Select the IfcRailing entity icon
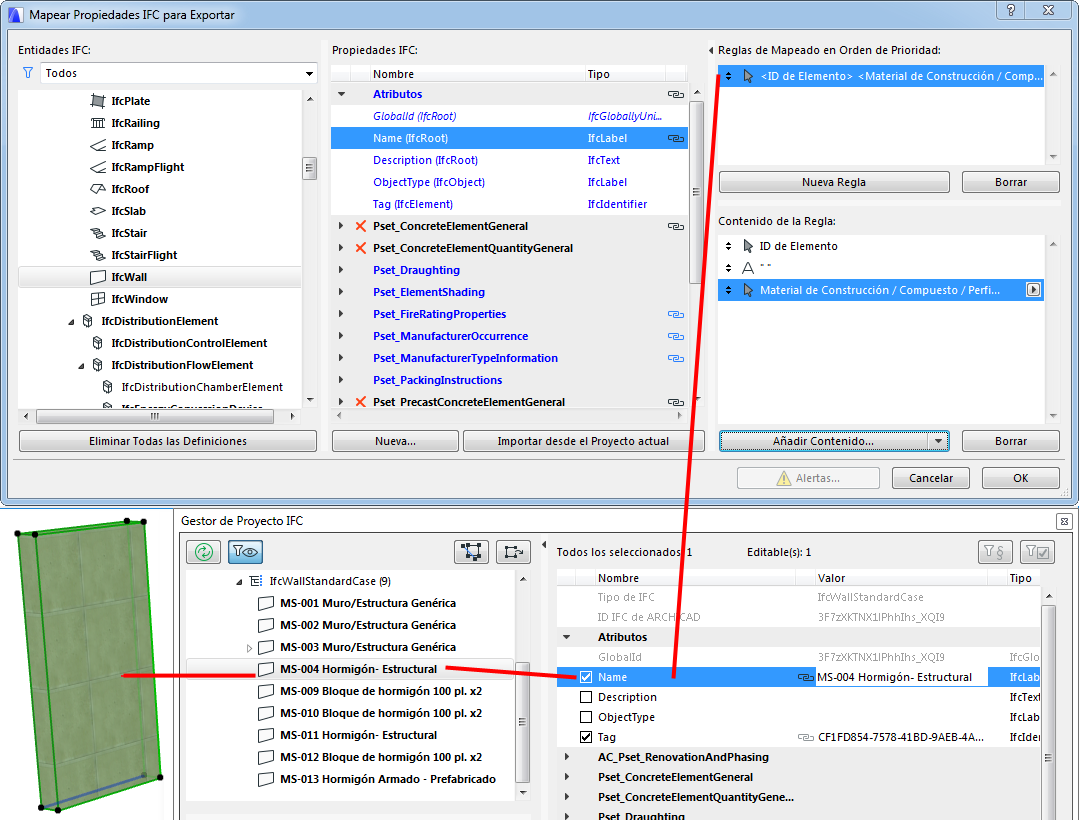 [98, 123]
